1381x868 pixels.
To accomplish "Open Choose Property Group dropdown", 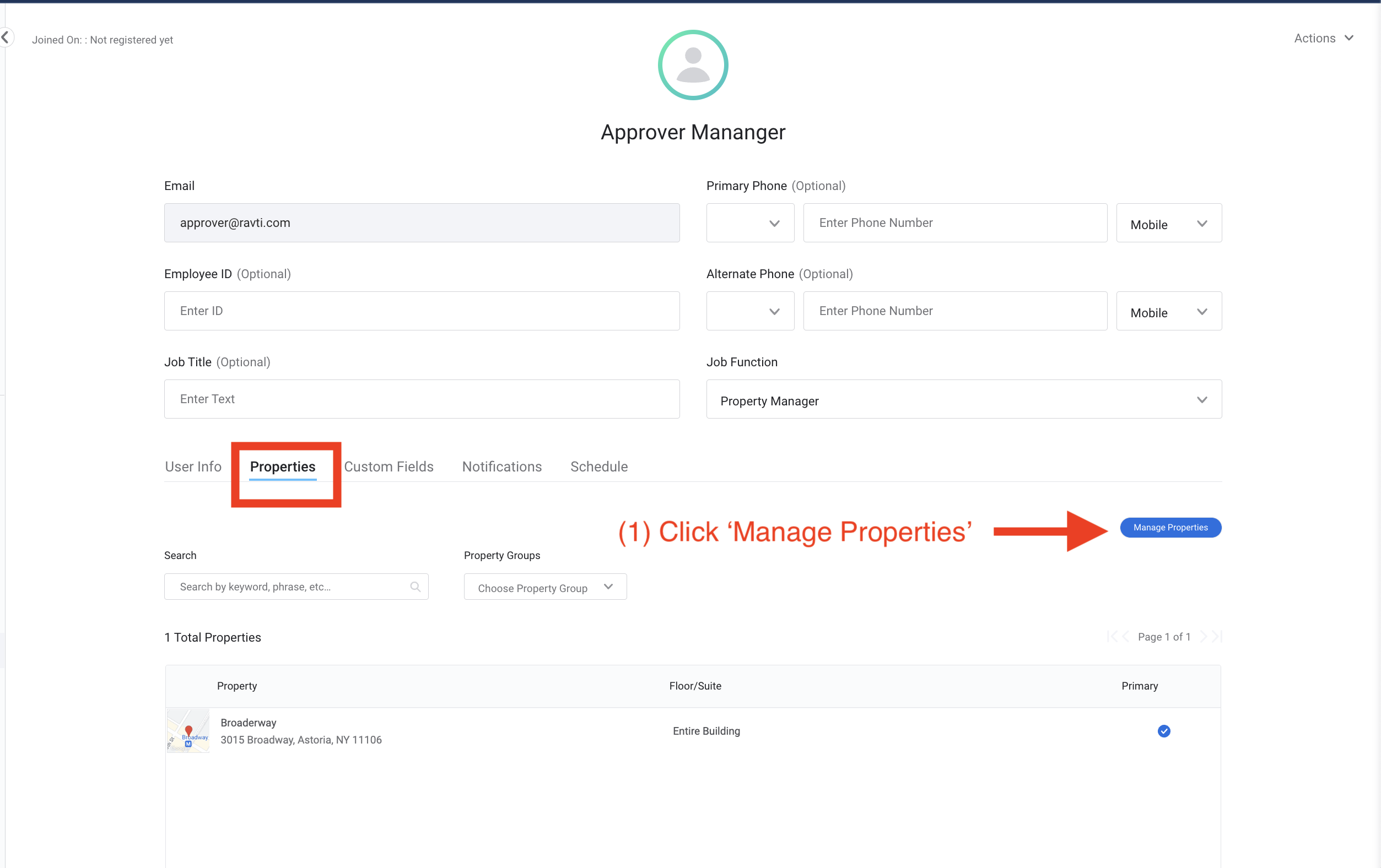I will 545,587.
